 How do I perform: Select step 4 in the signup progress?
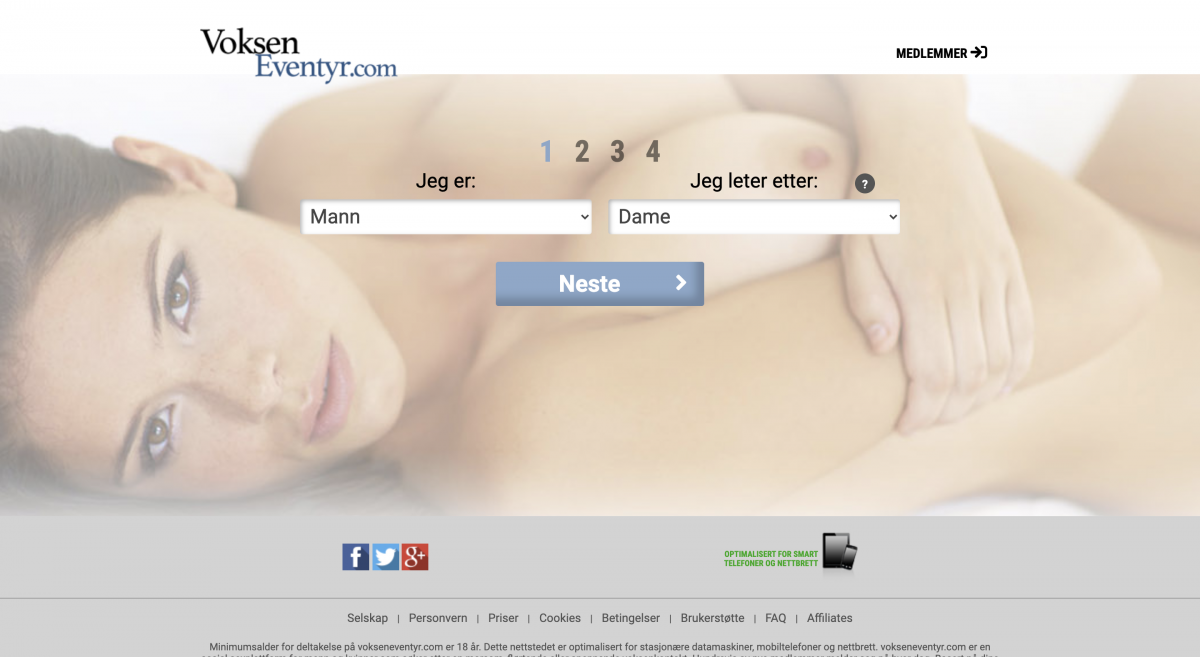point(653,151)
